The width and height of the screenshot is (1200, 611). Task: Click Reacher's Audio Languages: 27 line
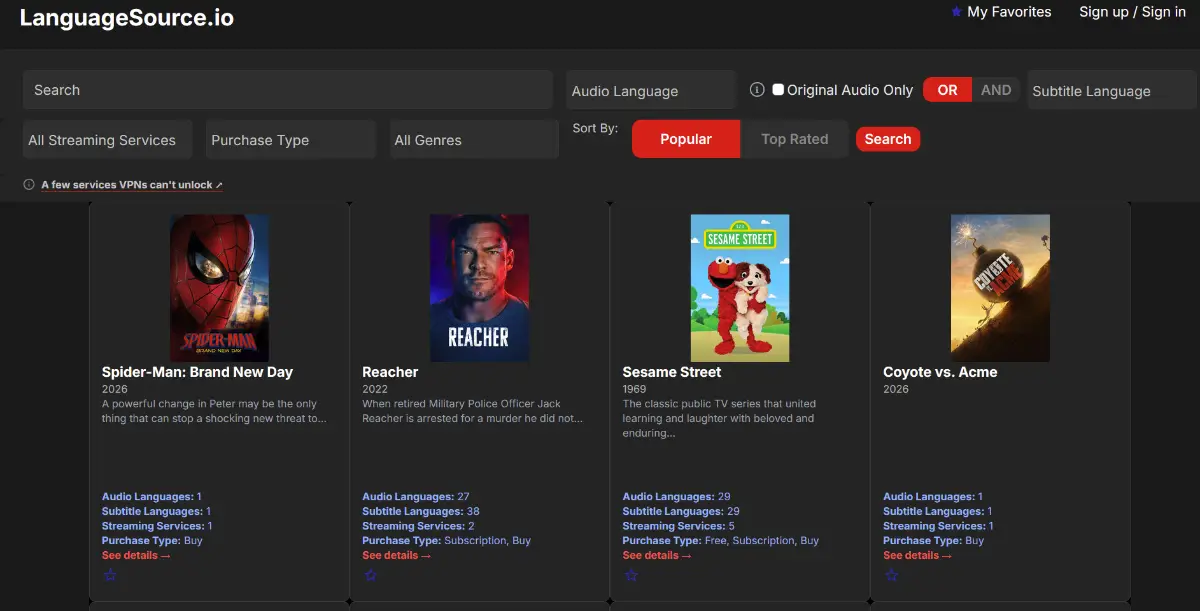click(x=416, y=497)
